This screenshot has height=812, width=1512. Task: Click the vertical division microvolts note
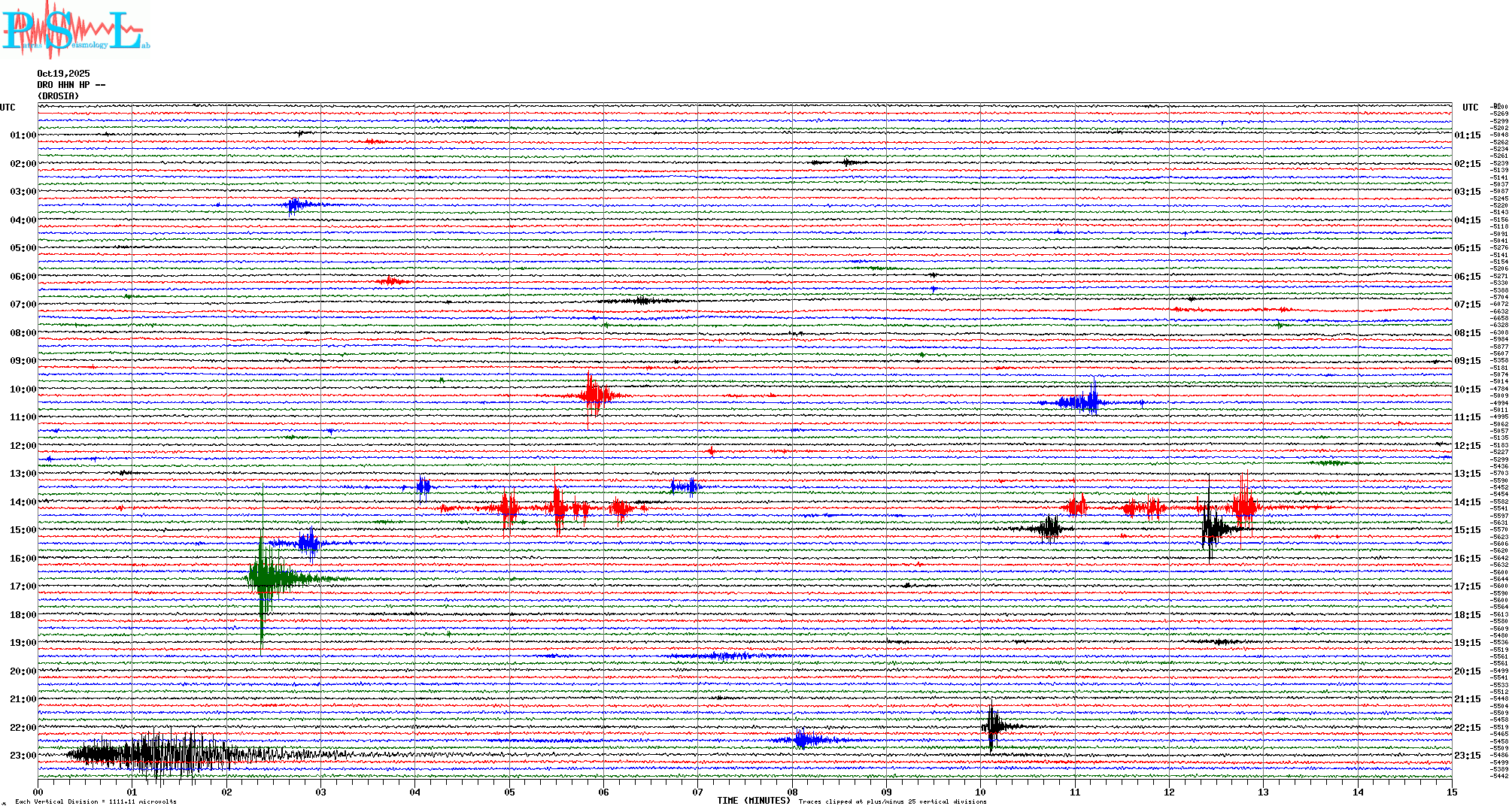[96, 801]
